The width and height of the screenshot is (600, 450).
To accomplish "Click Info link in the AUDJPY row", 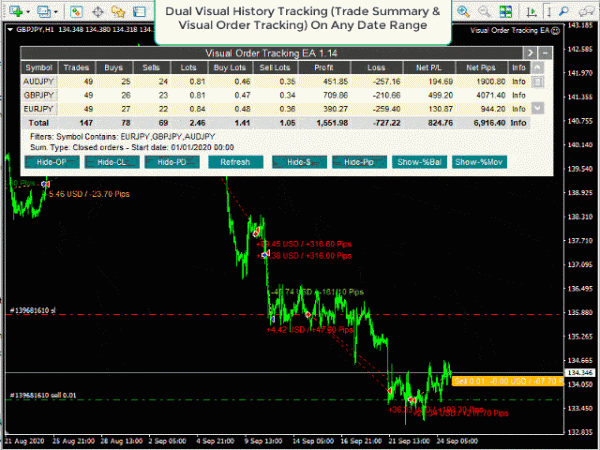I will (x=518, y=82).
